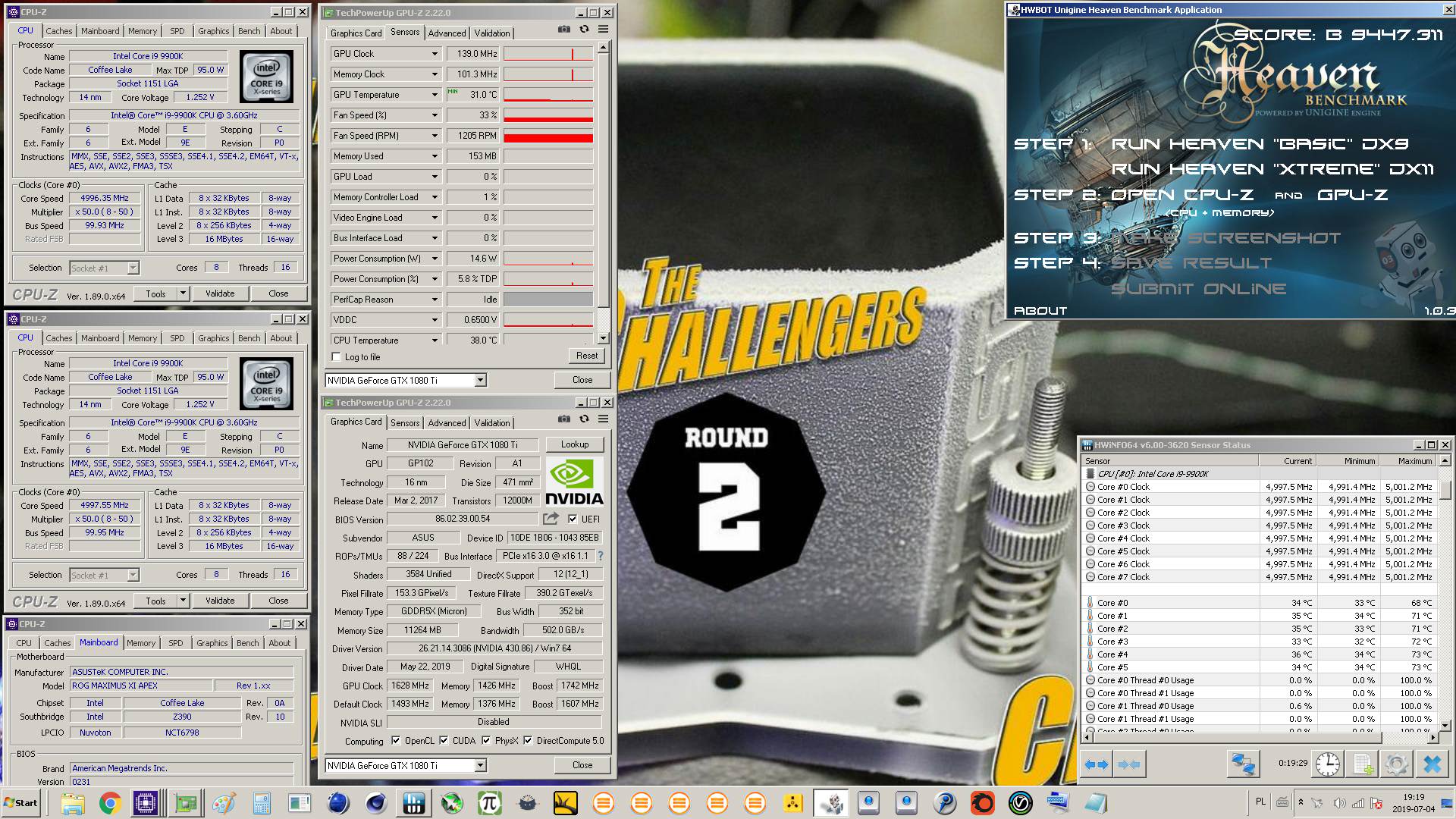
Task: Click the screenshot camera icon in GPU-Z Sensors window
Action: (x=564, y=30)
